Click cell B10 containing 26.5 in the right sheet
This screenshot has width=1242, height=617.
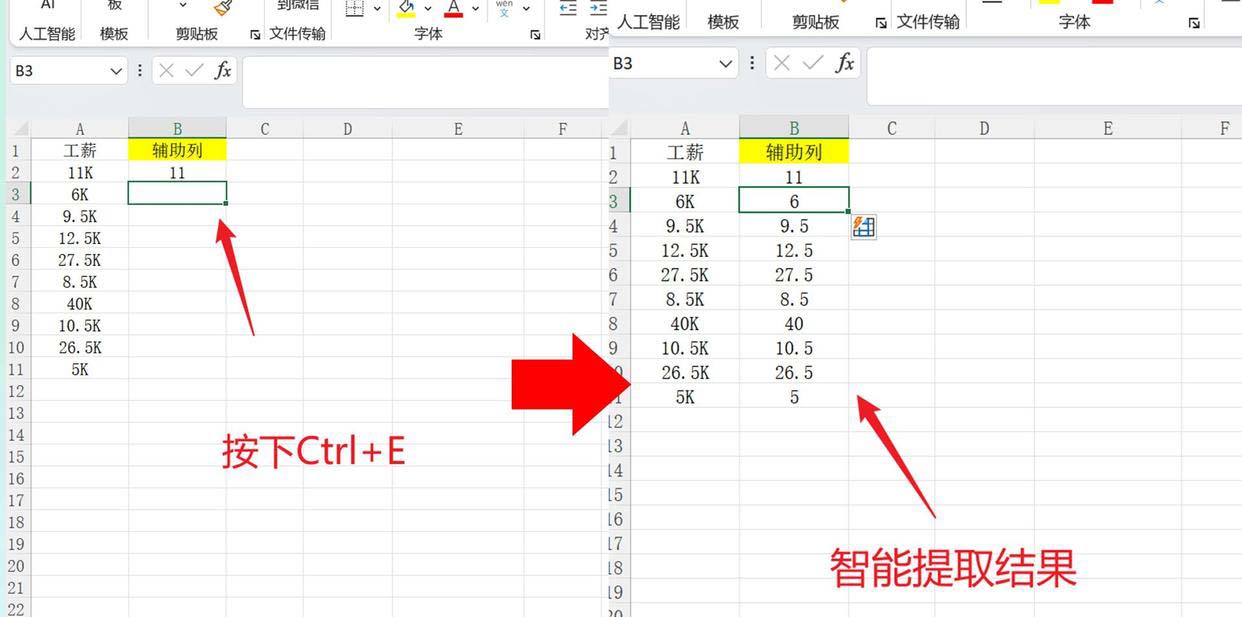click(794, 372)
